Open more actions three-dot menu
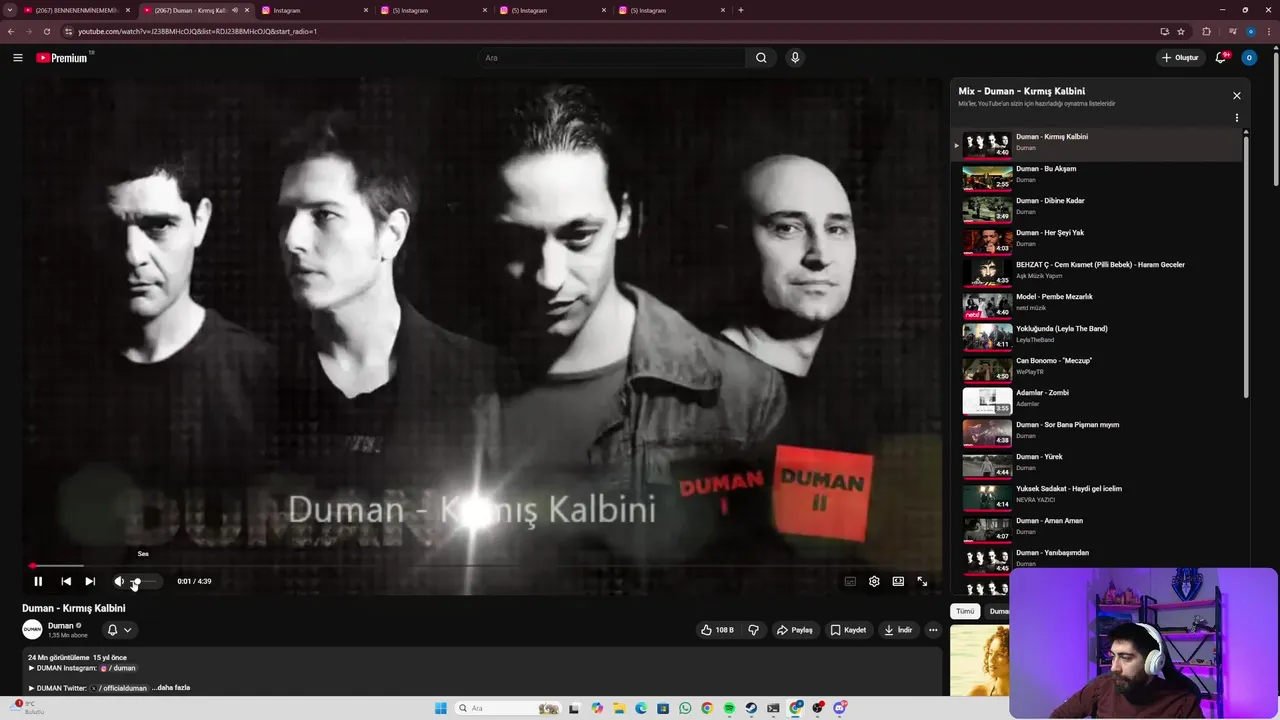The image size is (1280, 720). pos(933,630)
